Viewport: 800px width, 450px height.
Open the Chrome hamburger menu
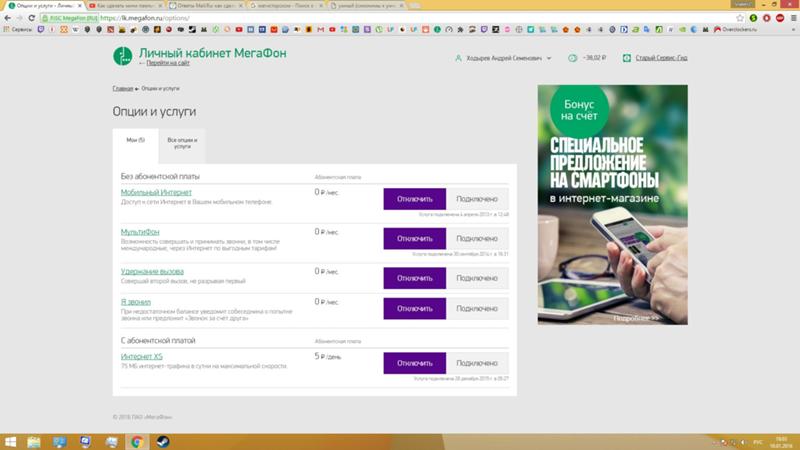tap(793, 18)
